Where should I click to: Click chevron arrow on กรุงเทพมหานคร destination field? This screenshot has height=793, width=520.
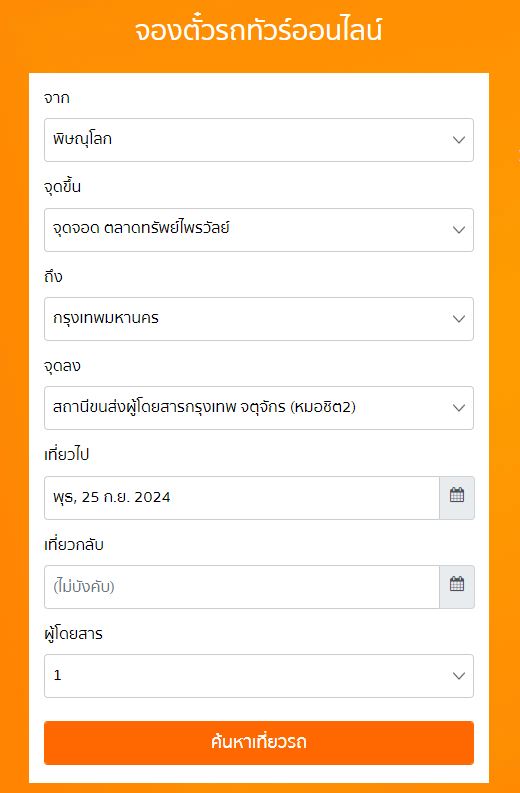click(x=459, y=319)
